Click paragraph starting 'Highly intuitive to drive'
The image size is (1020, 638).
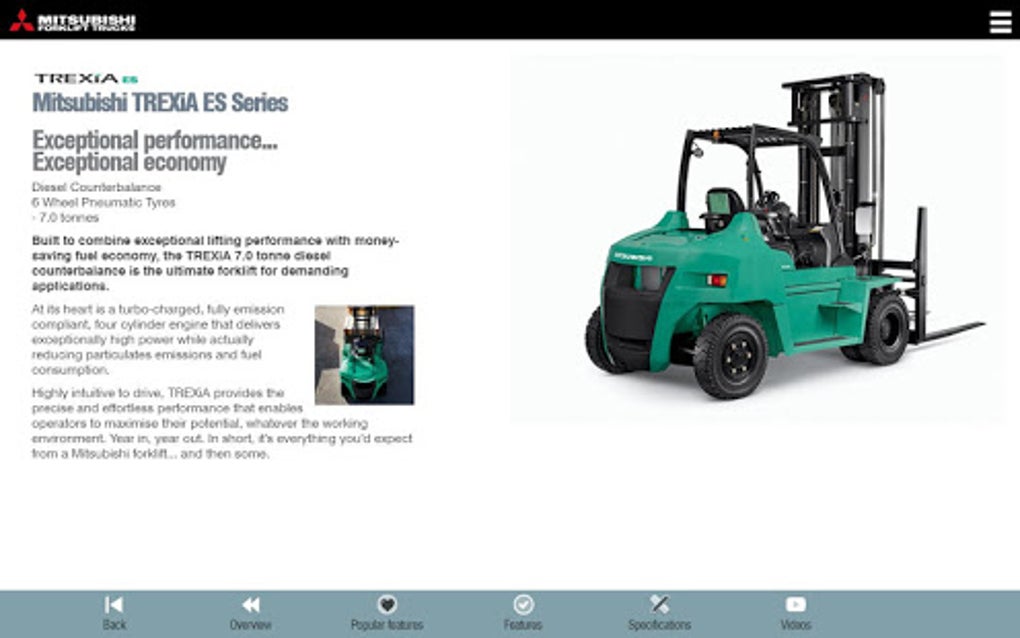tap(222, 423)
